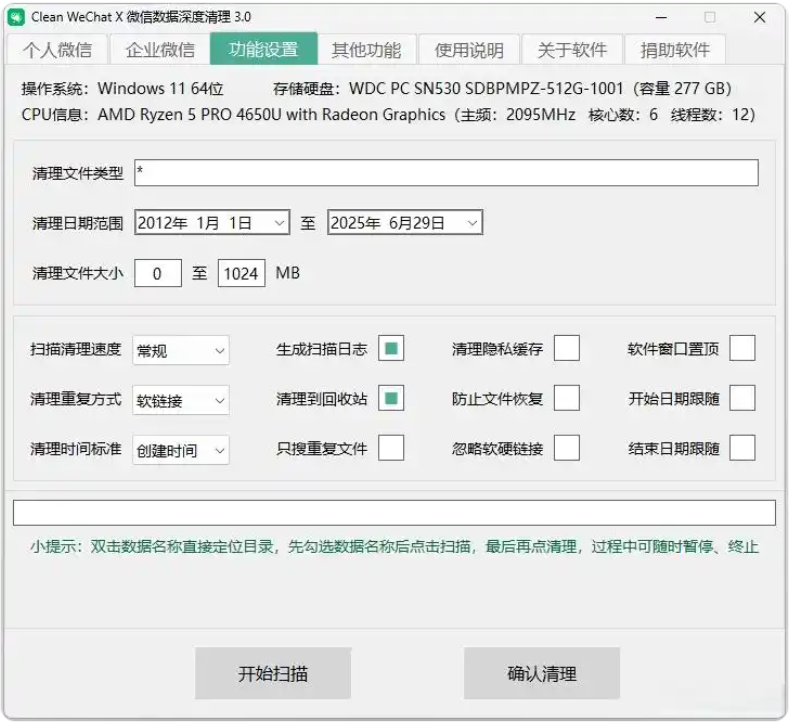790x724 pixels.
Task: Open the 捐助软件 tab
Action: coord(675,50)
